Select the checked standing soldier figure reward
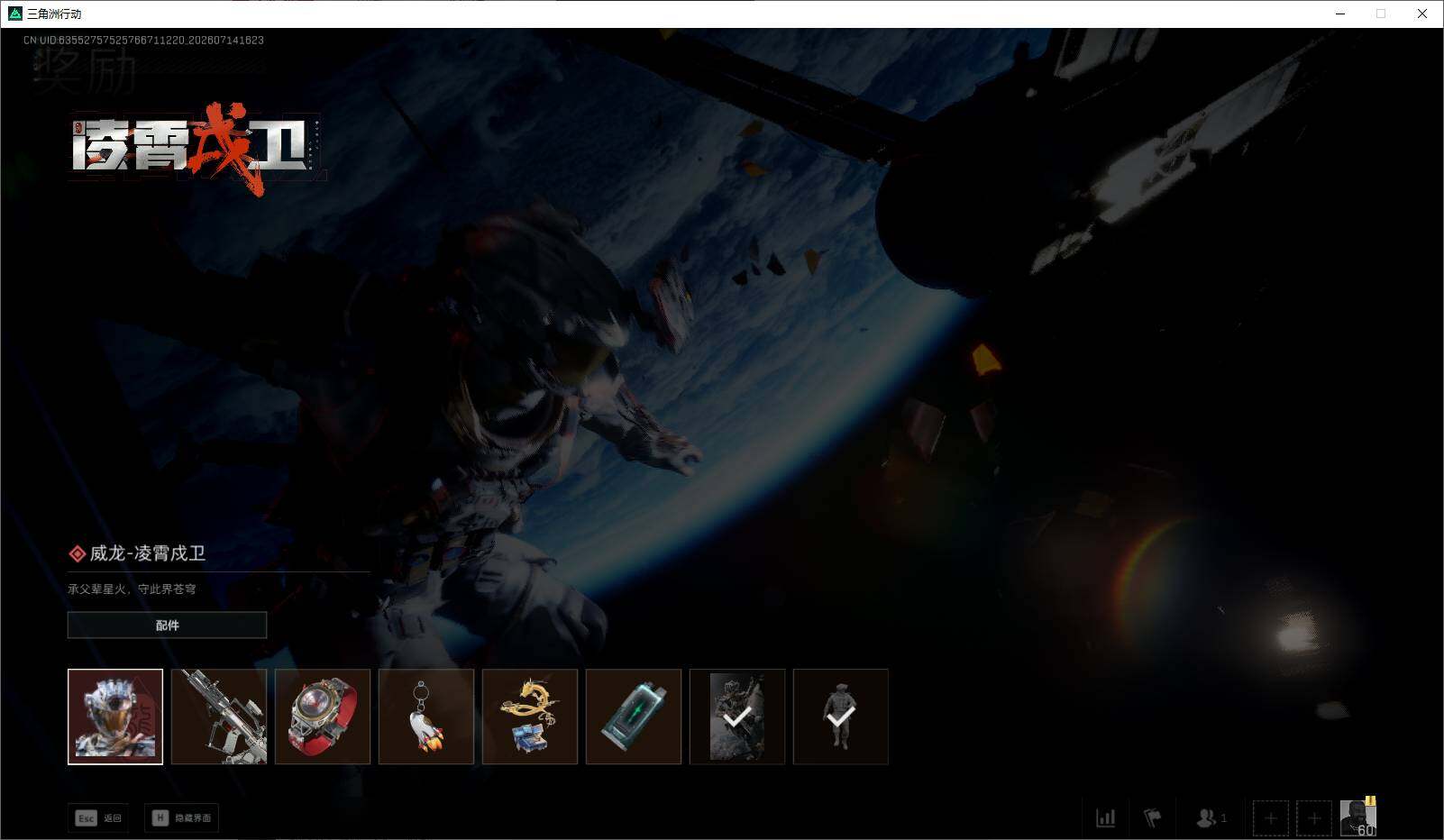 point(841,717)
